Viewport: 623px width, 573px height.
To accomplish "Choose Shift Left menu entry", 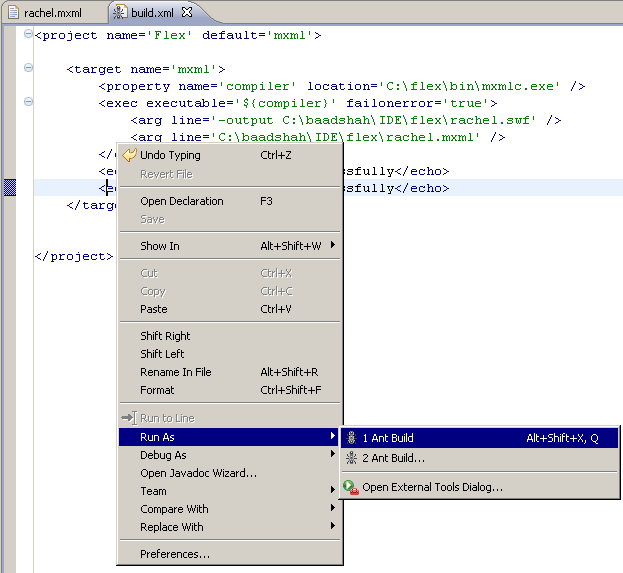I will pos(230,354).
